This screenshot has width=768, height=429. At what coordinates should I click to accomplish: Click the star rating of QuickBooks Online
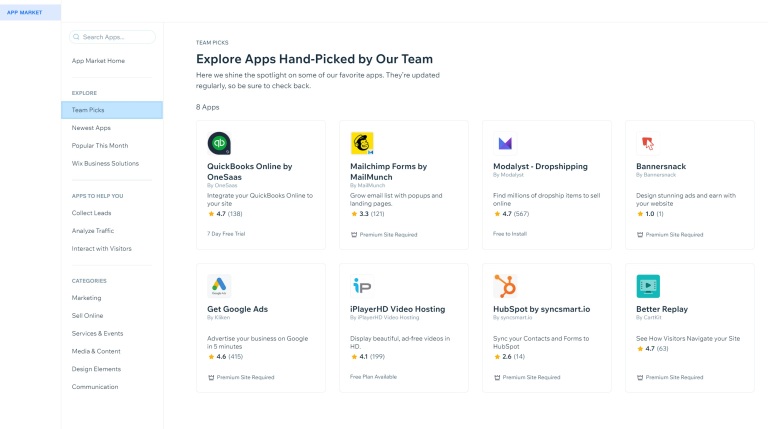(225, 214)
